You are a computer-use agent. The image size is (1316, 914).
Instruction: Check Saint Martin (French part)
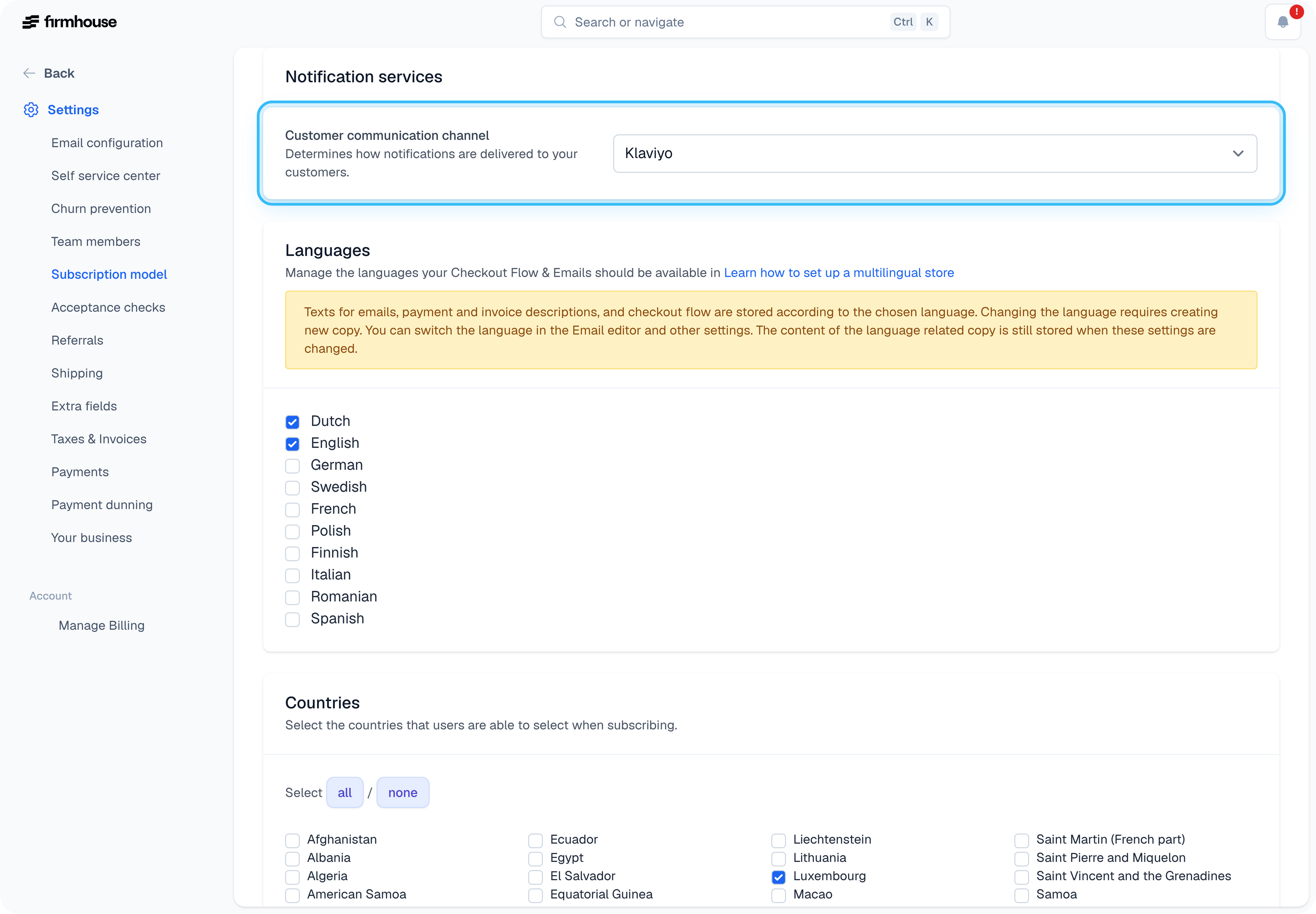1022,840
